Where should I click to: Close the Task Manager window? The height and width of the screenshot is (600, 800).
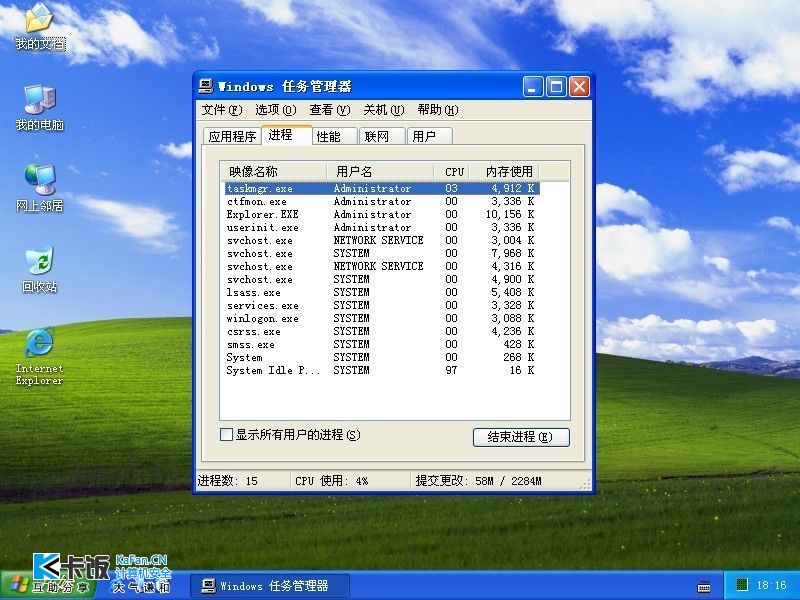(x=580, y=87)
